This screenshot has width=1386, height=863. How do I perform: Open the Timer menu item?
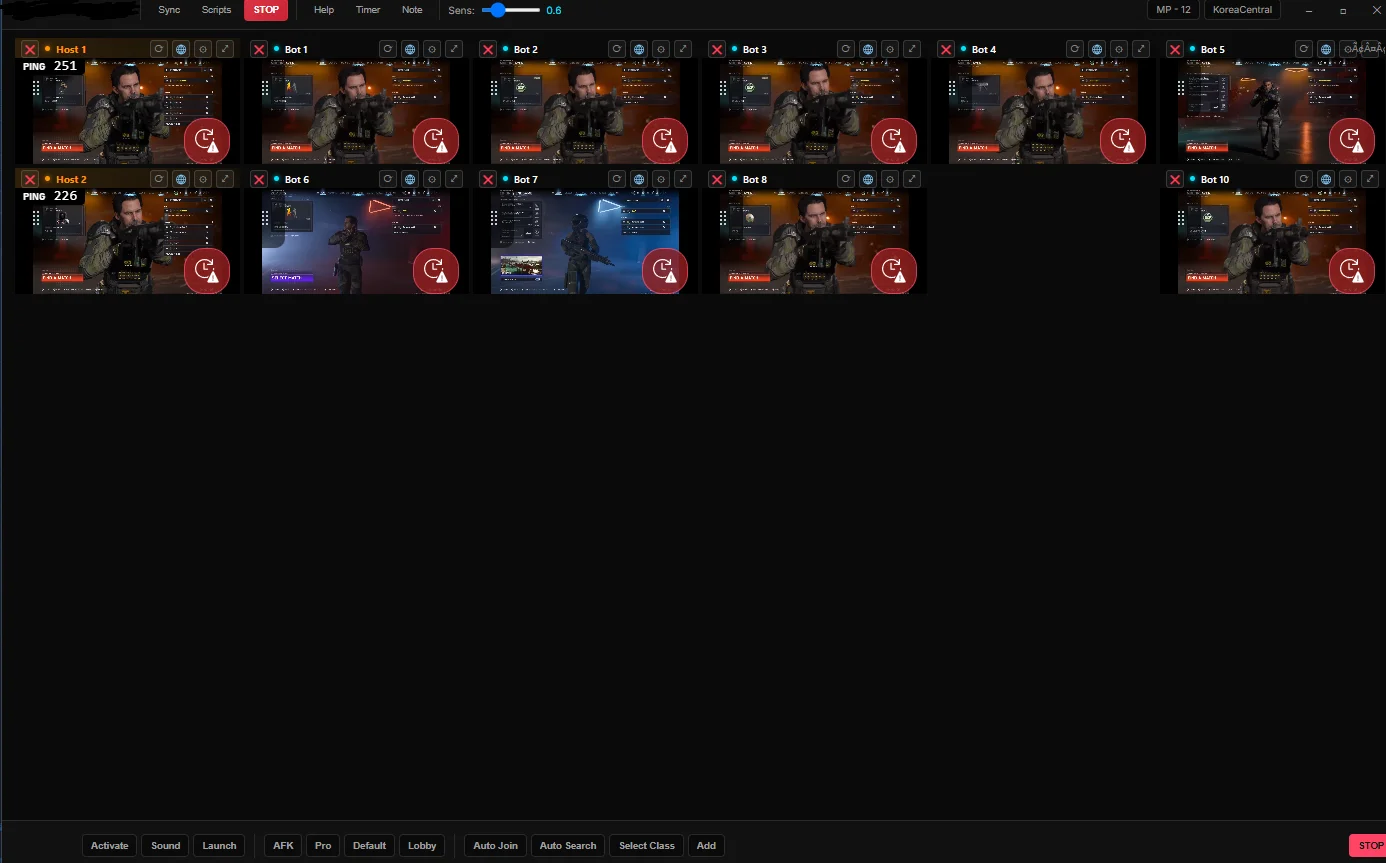pos(368,10)
